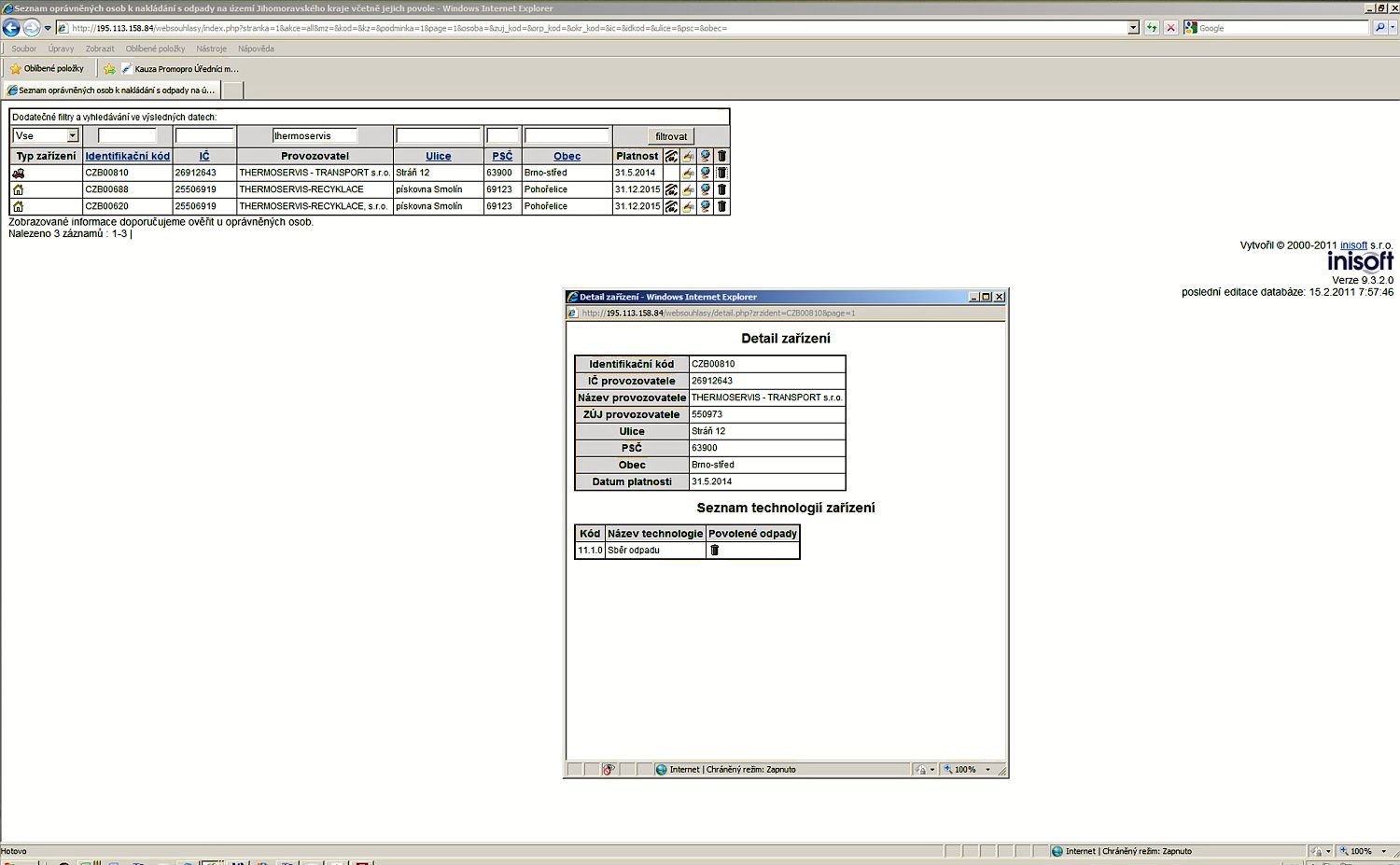Image resolution: width=1400 pixels, height=865 pixels.
Task: Open the Nápověda menu
Action: click(256, 49)
